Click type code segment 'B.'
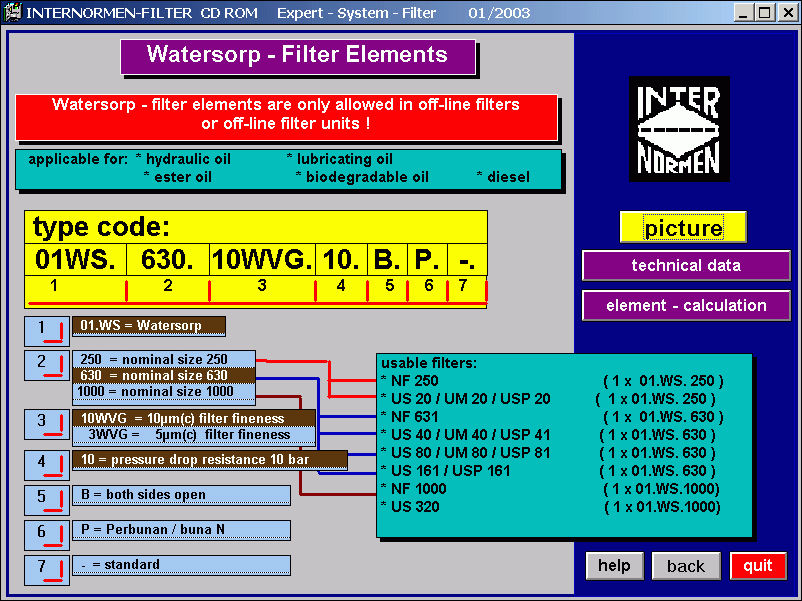 click(387, 260)
